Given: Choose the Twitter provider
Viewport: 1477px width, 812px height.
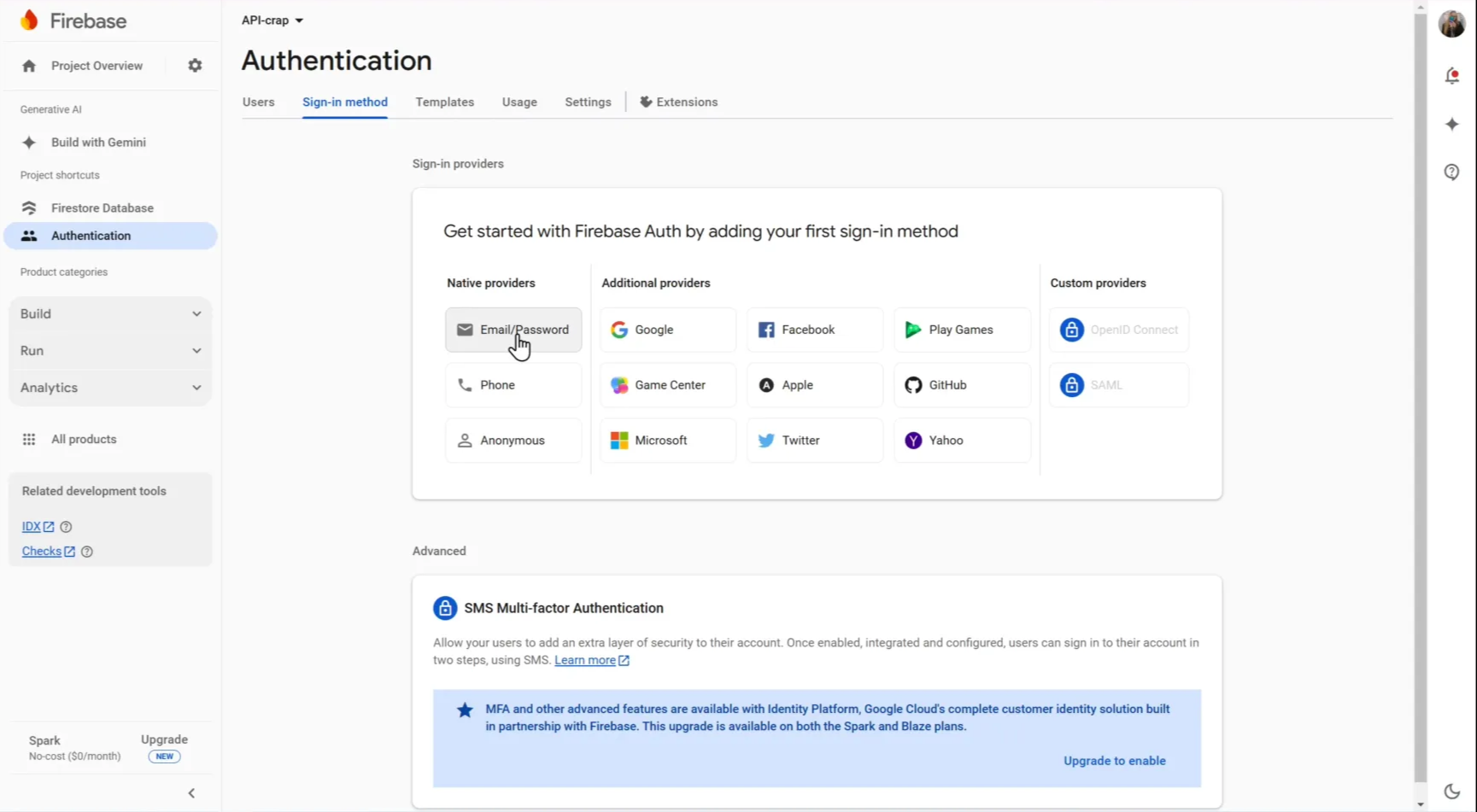Looking at the screenshot, I should click(815, 441).
